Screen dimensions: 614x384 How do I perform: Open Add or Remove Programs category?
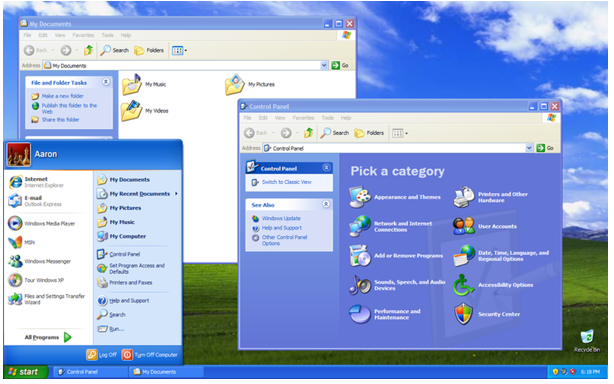pos(396,256)
